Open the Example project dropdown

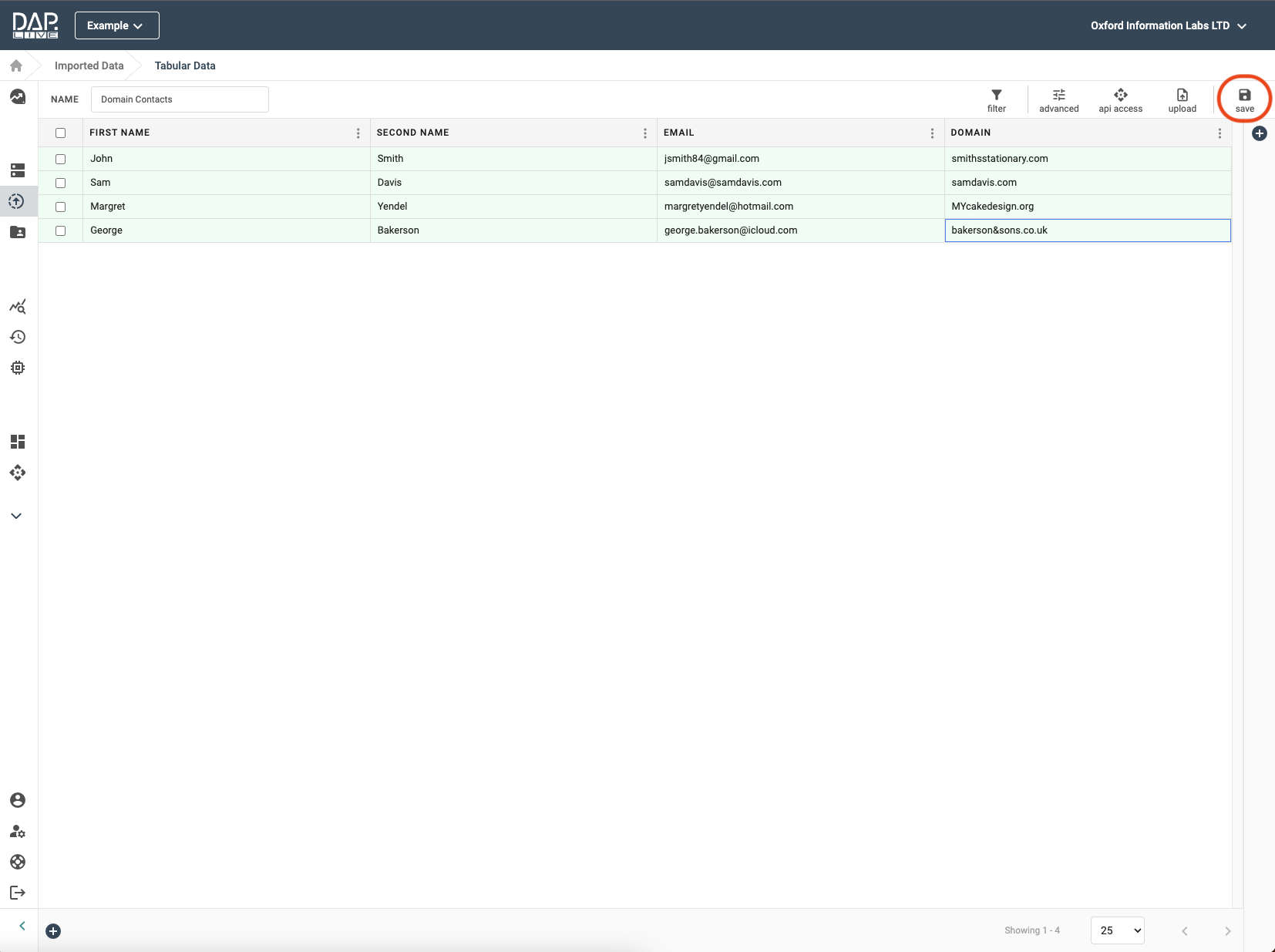116,25
